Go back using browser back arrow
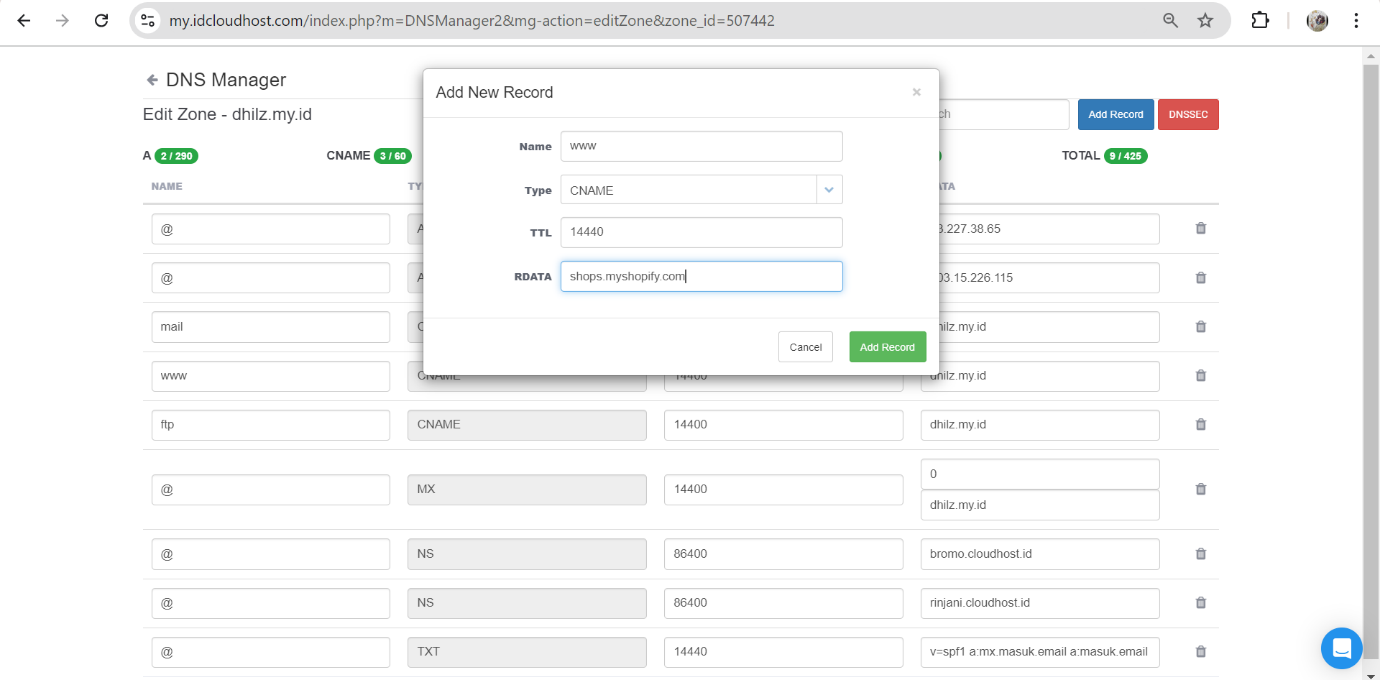The image size is (1380, 680). pos(24,20)
